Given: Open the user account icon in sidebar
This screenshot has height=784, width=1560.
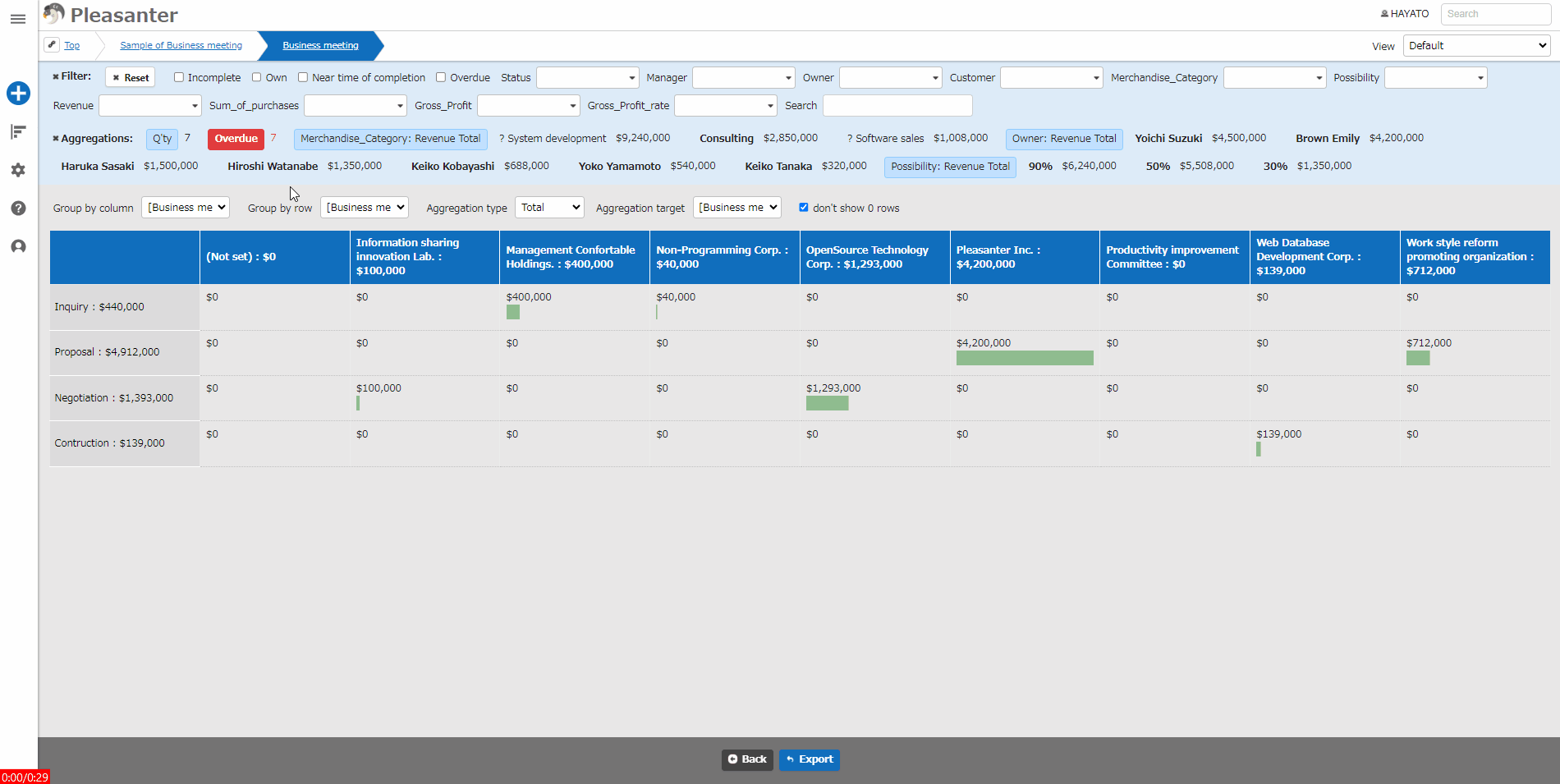Looking at the screenshot, I should click(x=18, y=246).
